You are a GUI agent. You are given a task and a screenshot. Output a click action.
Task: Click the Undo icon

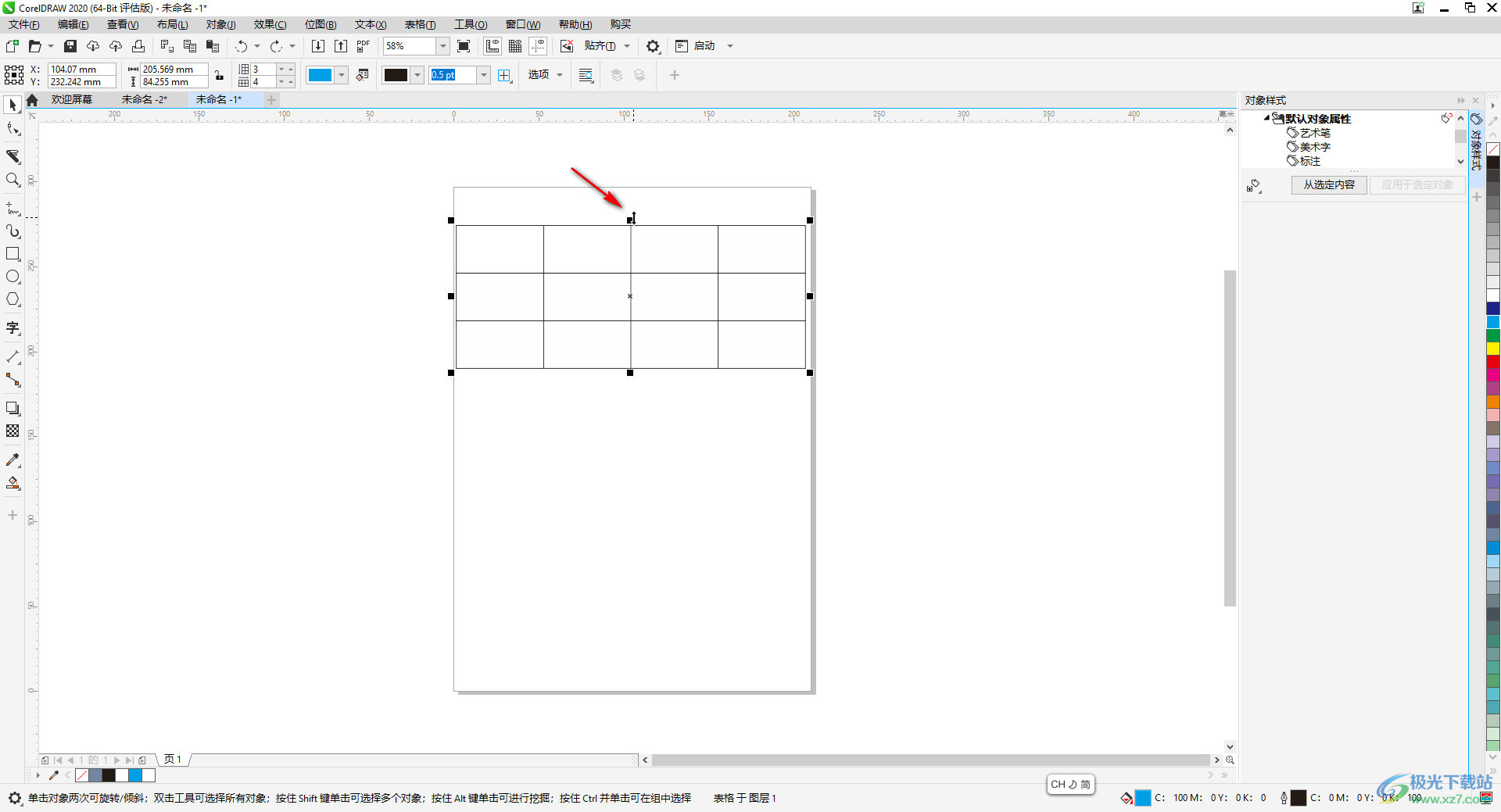click(242, 46)
